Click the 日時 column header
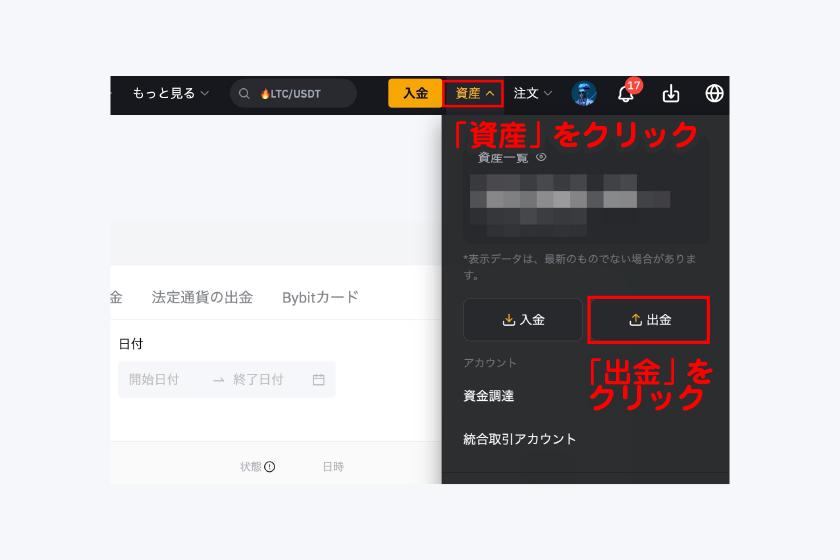 click(x=333, y=467)
